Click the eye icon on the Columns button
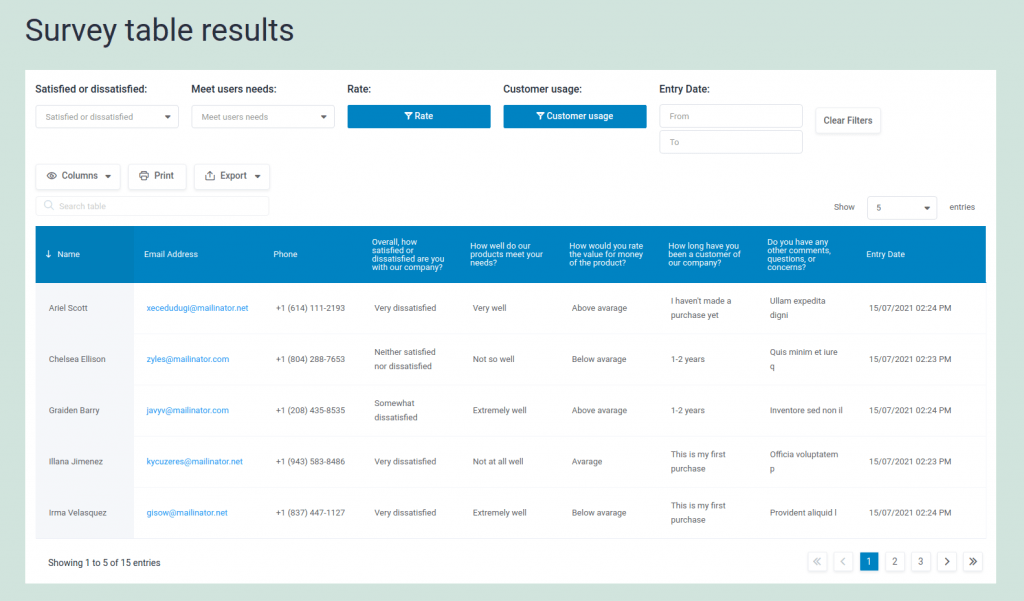The height and width of the screenshot is (601, 1024). pyautogui.click(x=52, y=176)
